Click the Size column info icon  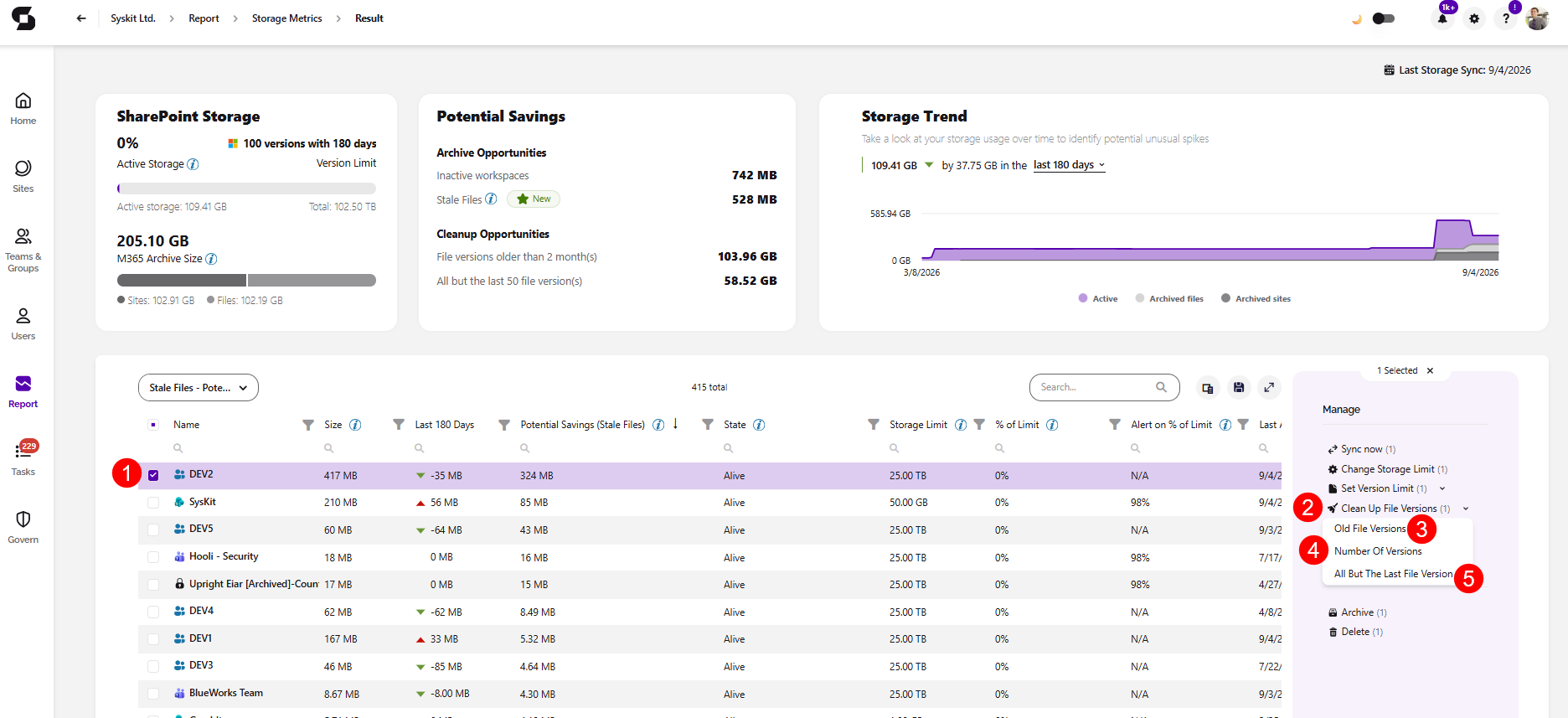(355, 425)
